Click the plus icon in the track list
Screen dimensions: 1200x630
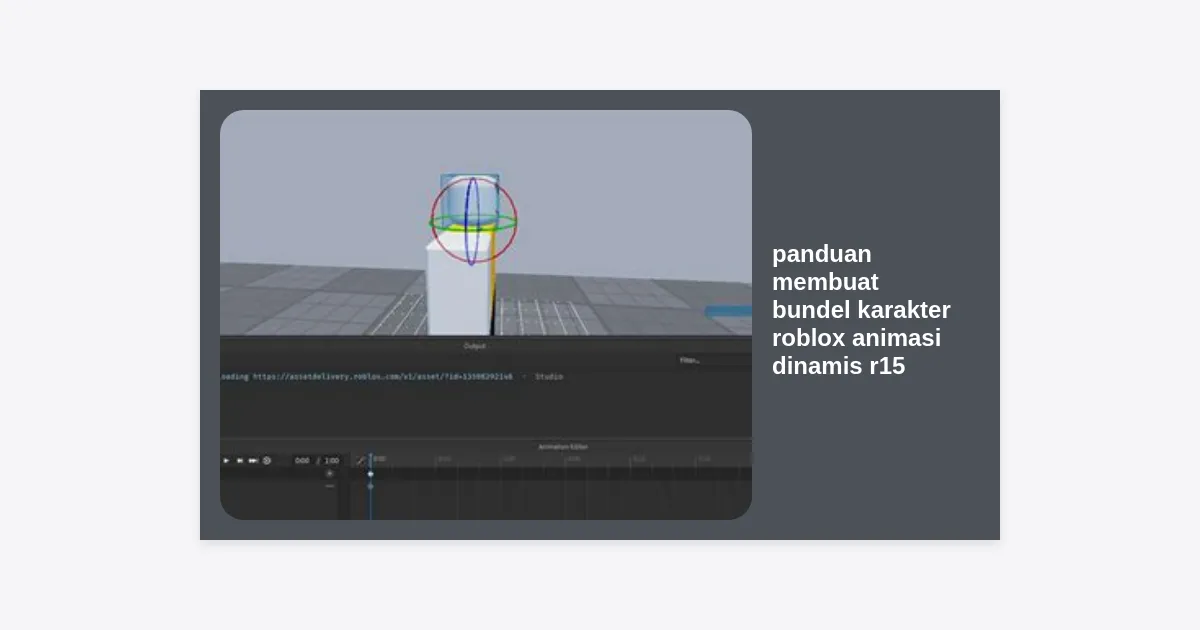329,473
